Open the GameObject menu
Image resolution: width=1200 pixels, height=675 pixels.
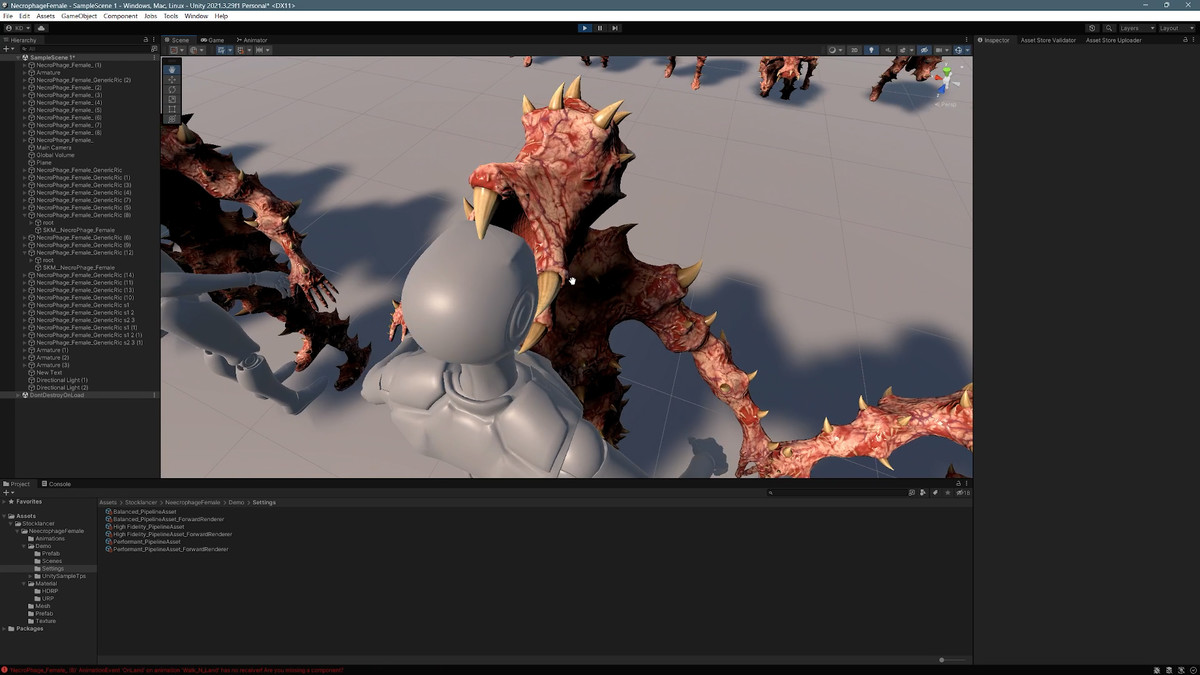[79, 16]
